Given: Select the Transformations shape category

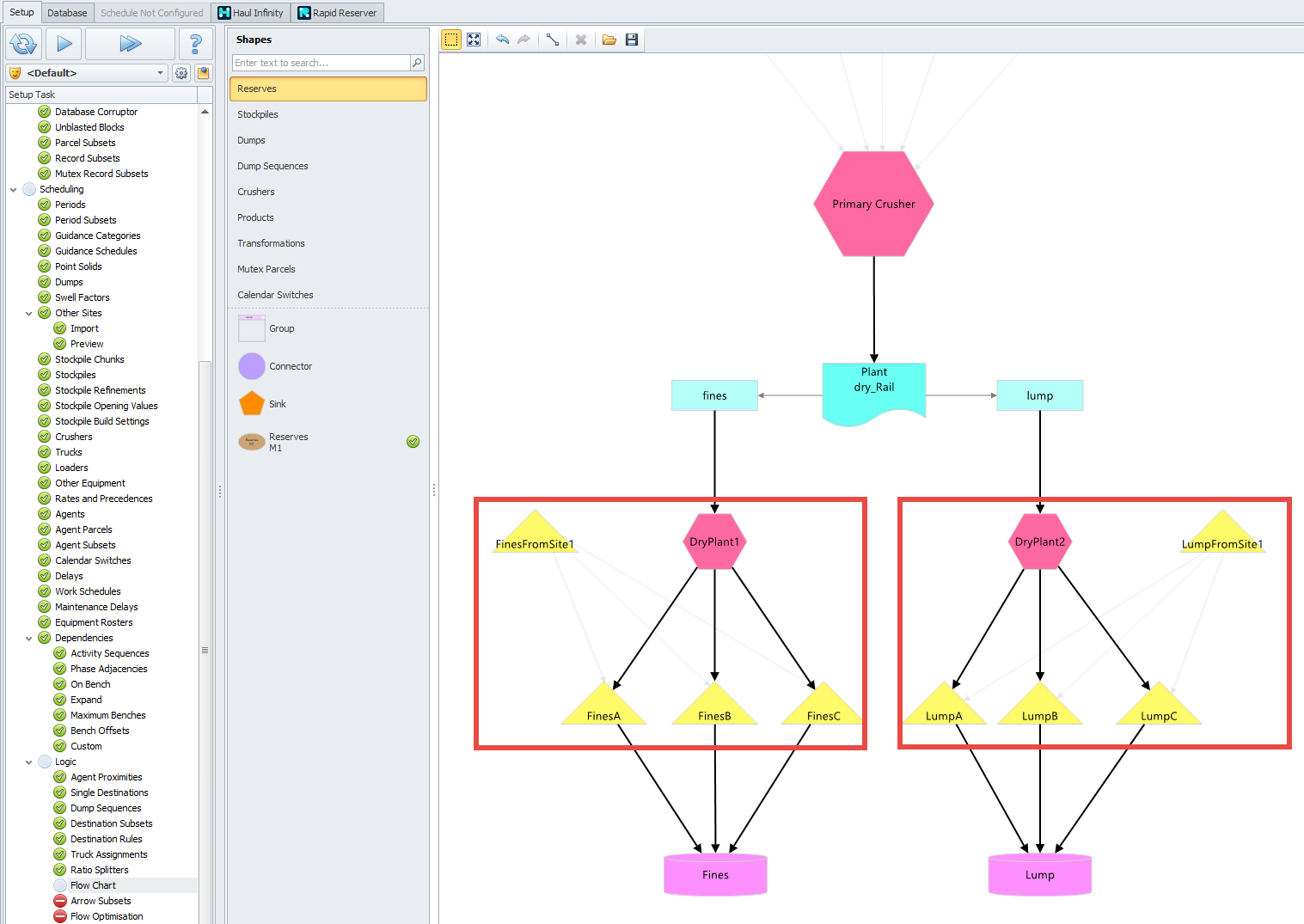Looking at the screenshot, I should tap(271, 243).
